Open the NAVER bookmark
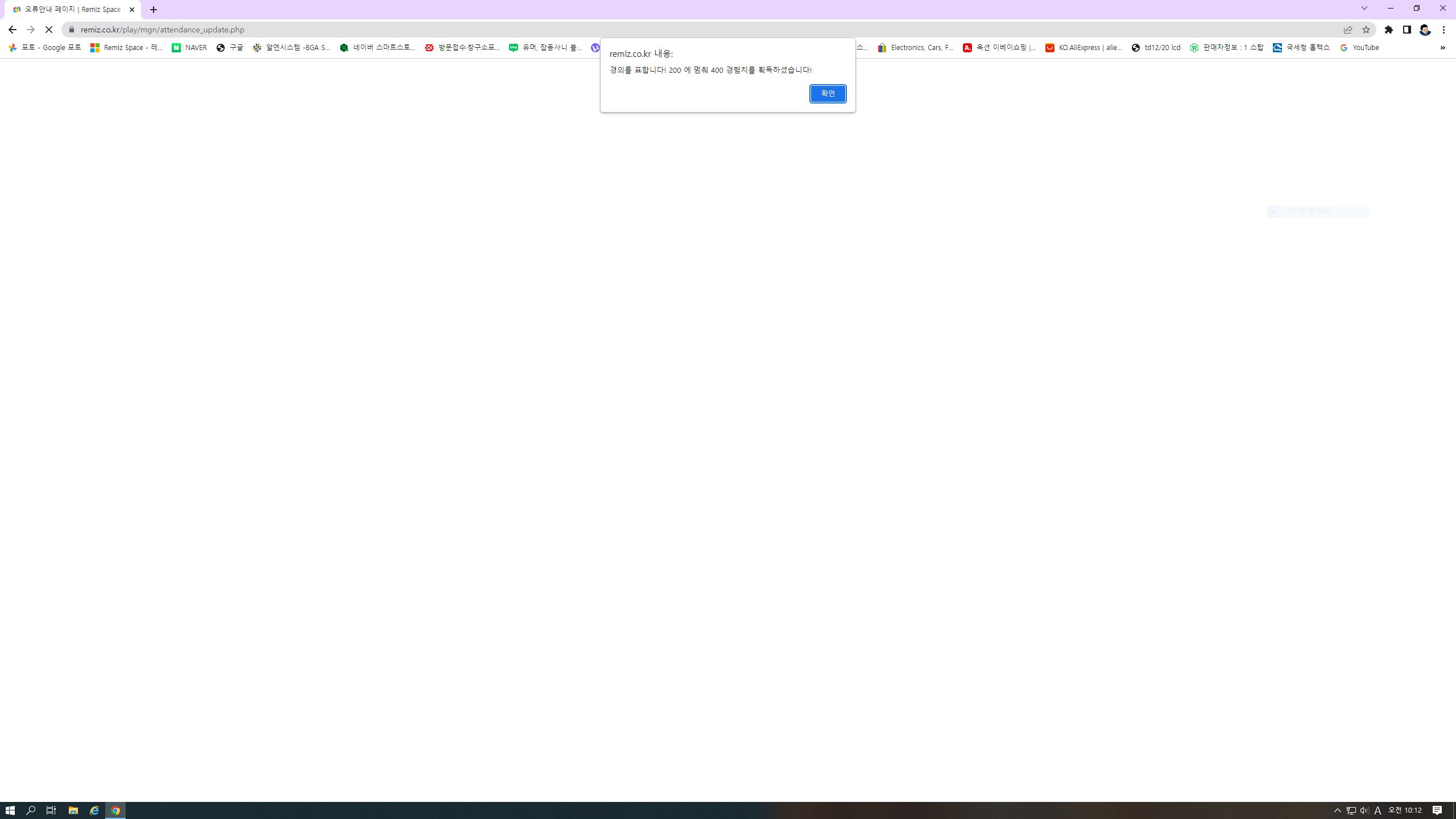Image resolution: width=1456 pixels, height=819 pixels. pyautogui.click(x=189, y=48)
